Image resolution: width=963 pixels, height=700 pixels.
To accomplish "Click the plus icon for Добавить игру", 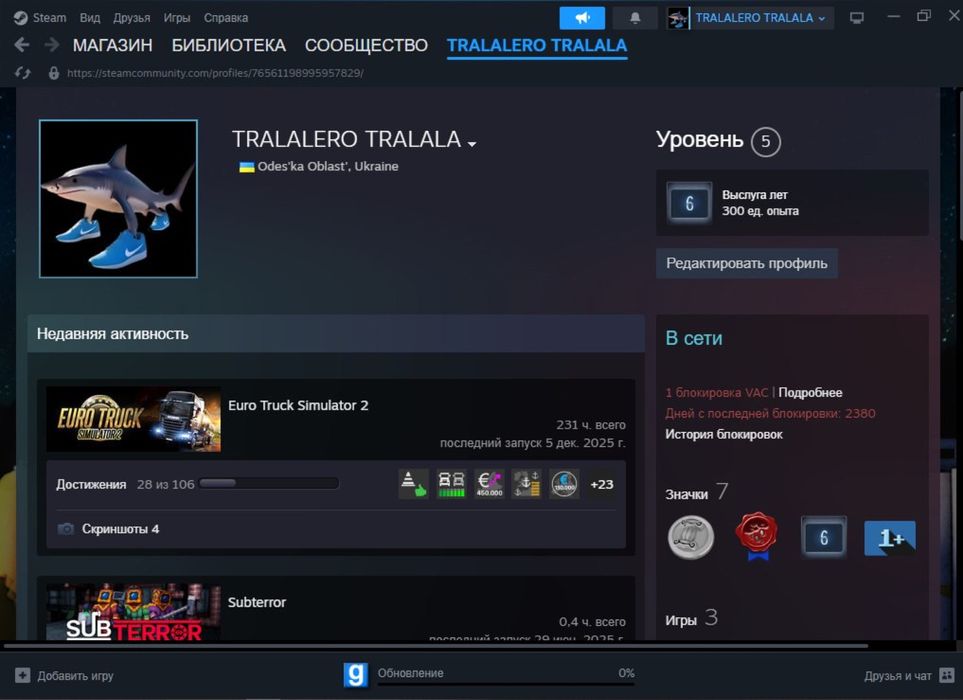I will (23, 675).
